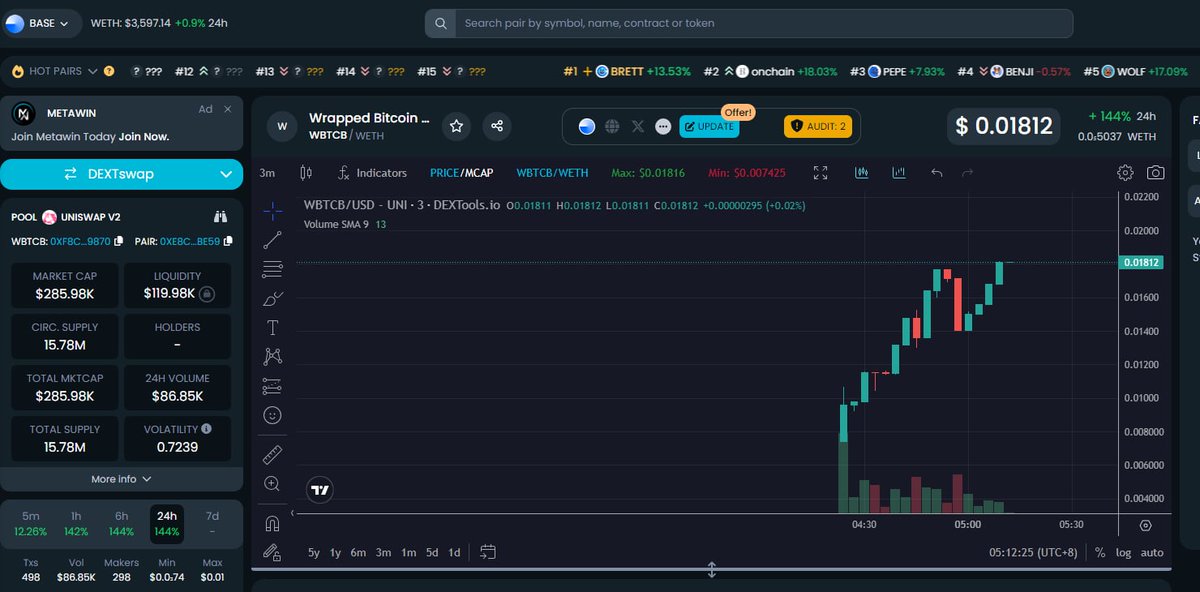
Task: Toggle percent scale on chart
Action: (x=1100, y=552)
